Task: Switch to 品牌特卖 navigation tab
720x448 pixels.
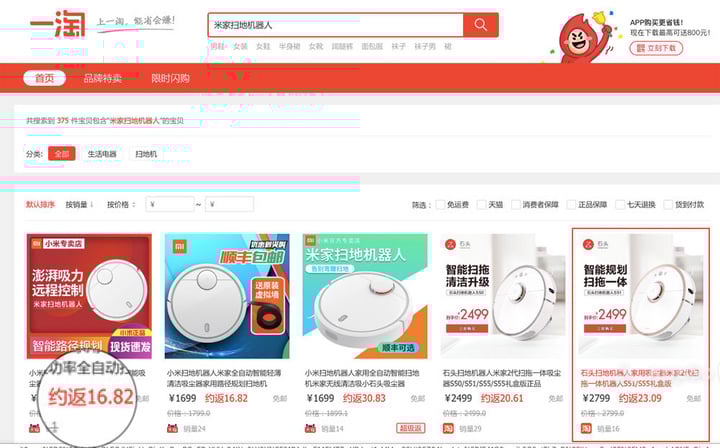Action: [102, 78]
